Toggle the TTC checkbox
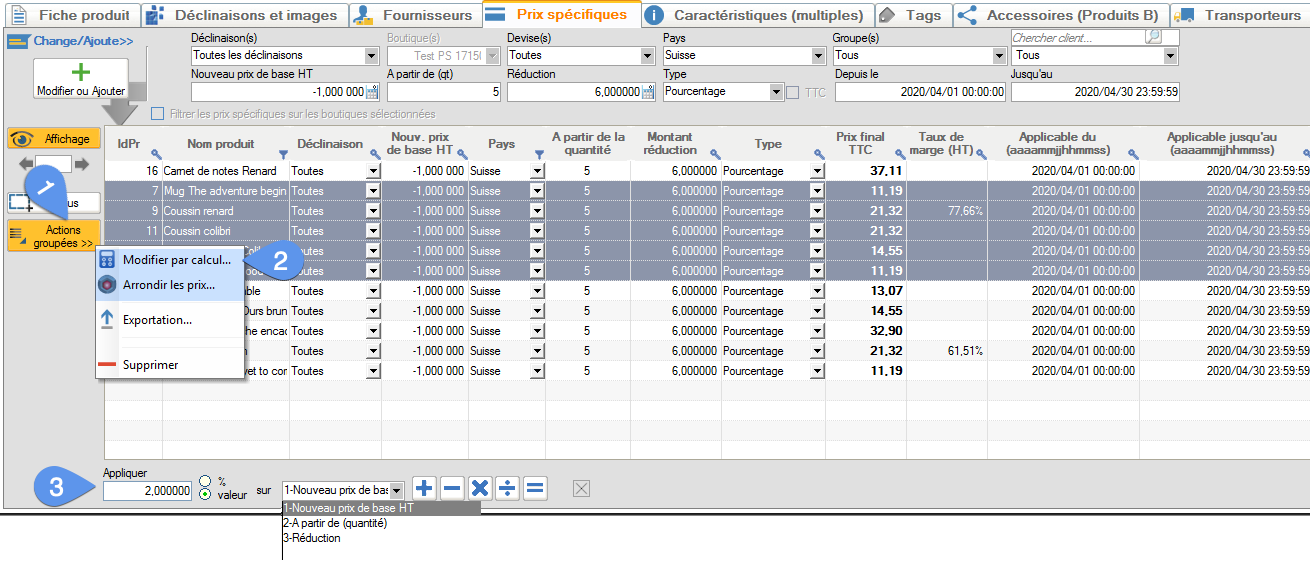 (792, 92)
